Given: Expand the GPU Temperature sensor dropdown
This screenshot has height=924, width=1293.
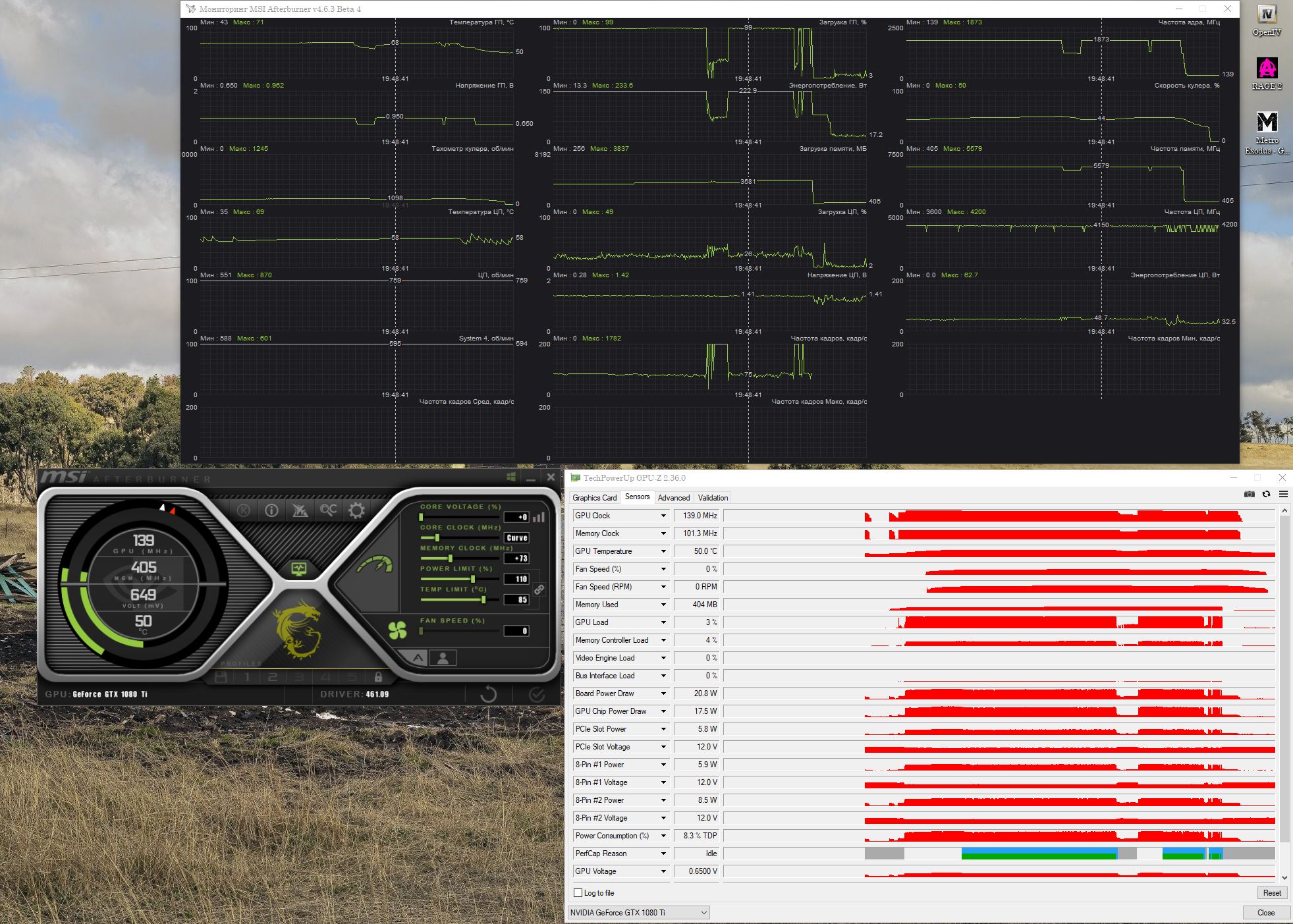Looking at the screenshot, I should click(663, 551).
